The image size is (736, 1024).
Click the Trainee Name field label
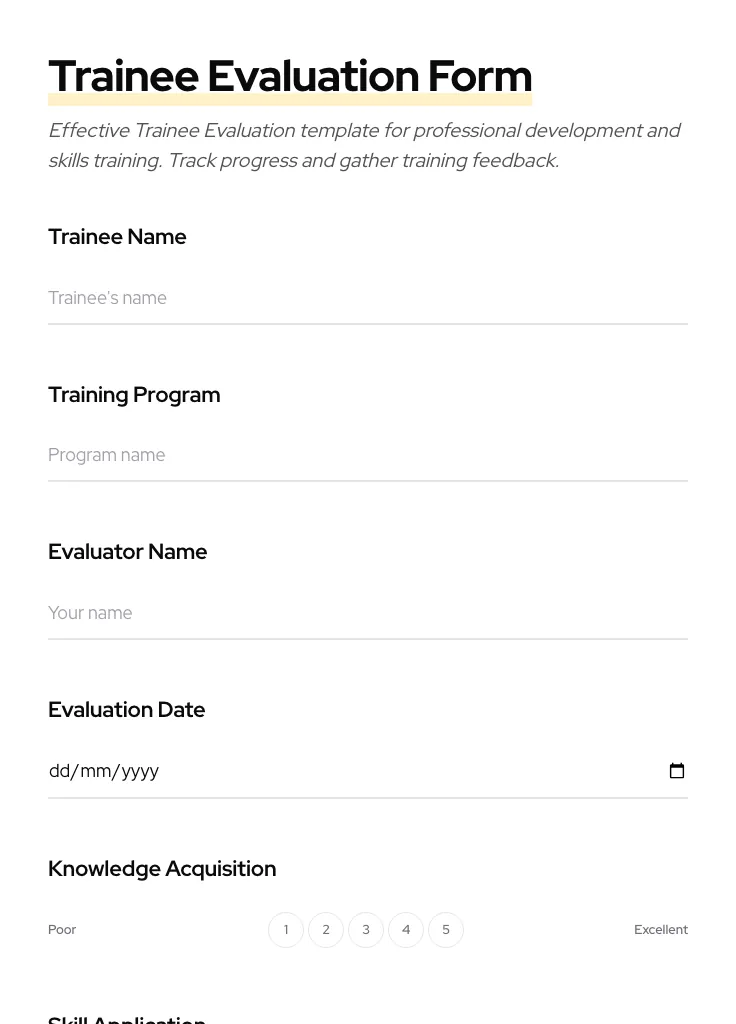click(x=117, y=237)
